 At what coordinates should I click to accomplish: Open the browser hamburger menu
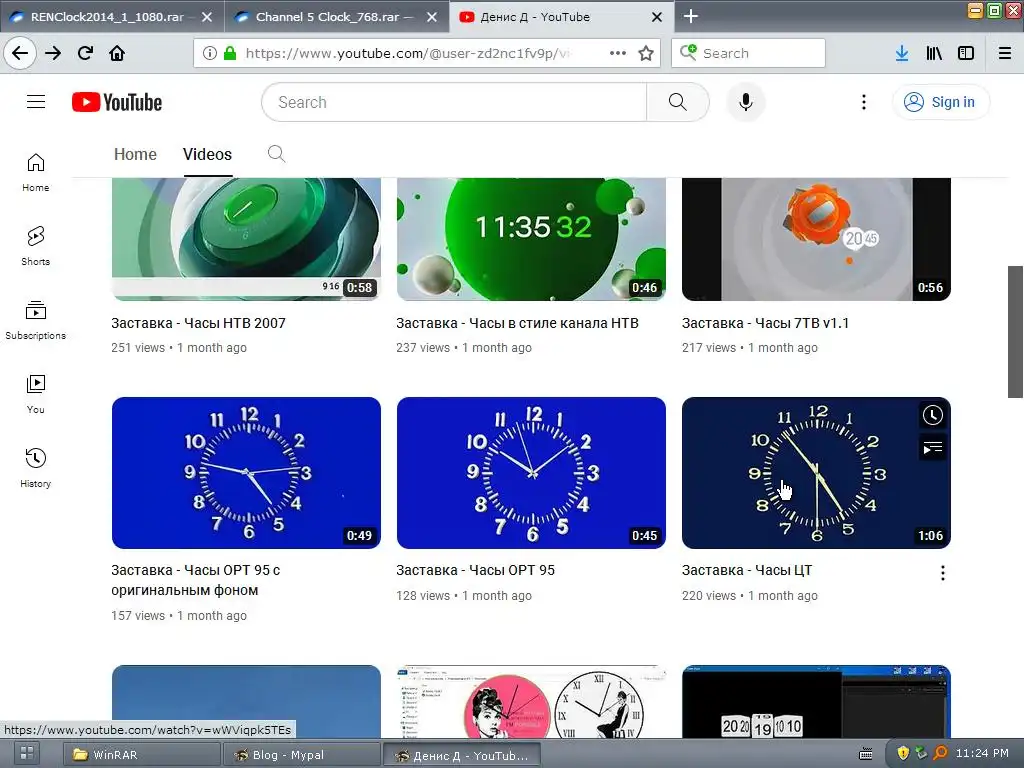[x=1005, y=53]
